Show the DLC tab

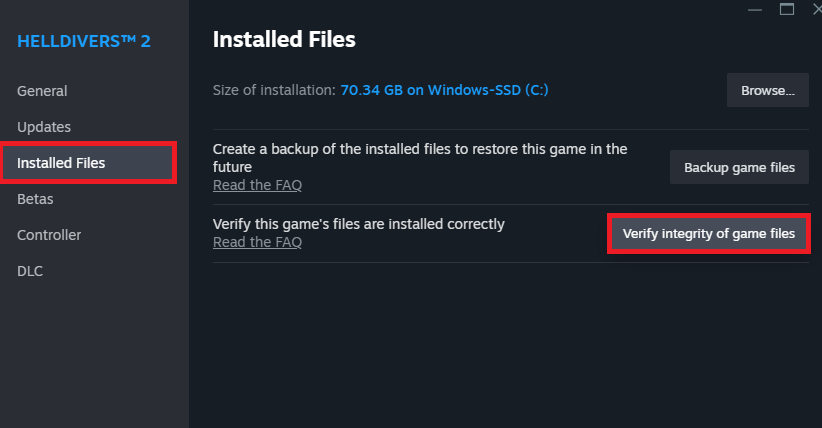pos(30,271)
